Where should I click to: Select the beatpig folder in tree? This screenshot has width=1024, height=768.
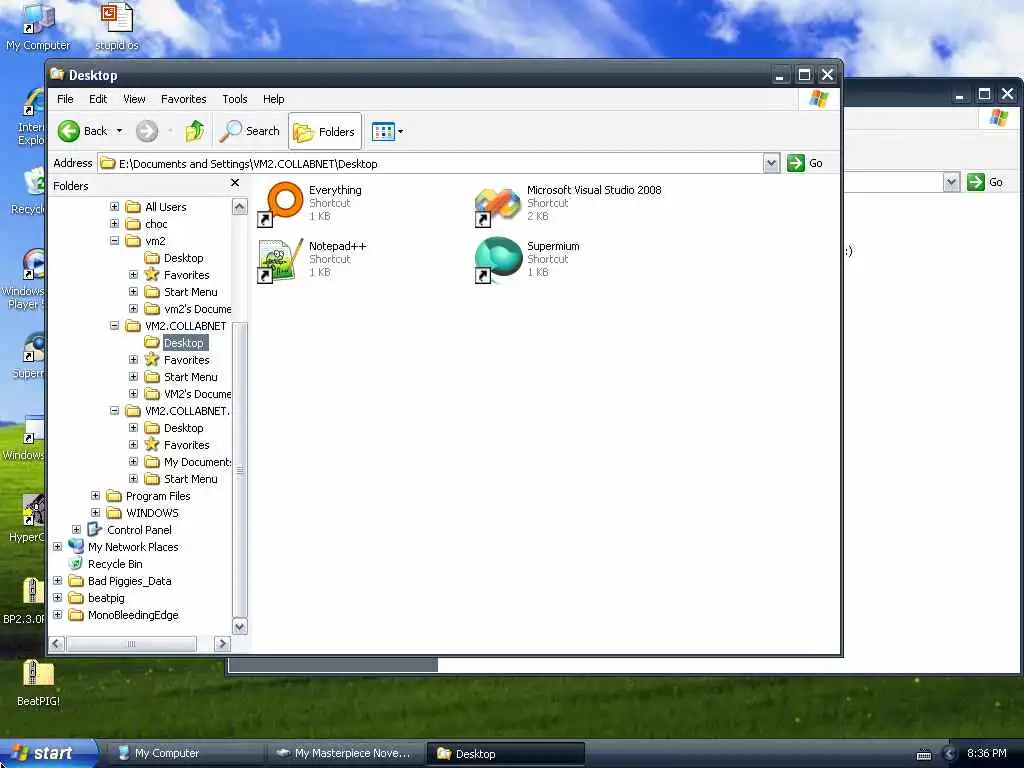[106, 598]
